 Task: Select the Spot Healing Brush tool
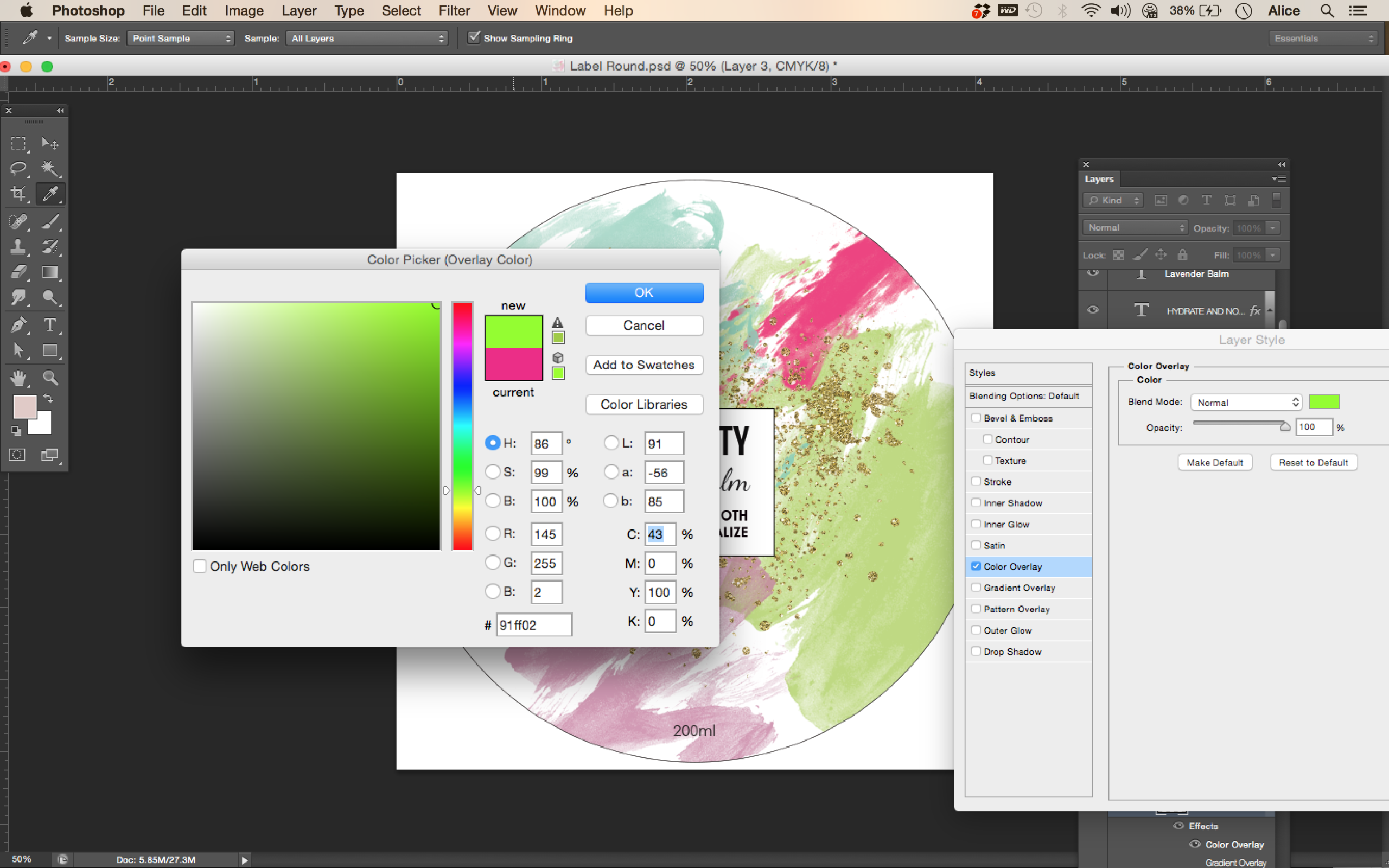click(x=18, y=221)
